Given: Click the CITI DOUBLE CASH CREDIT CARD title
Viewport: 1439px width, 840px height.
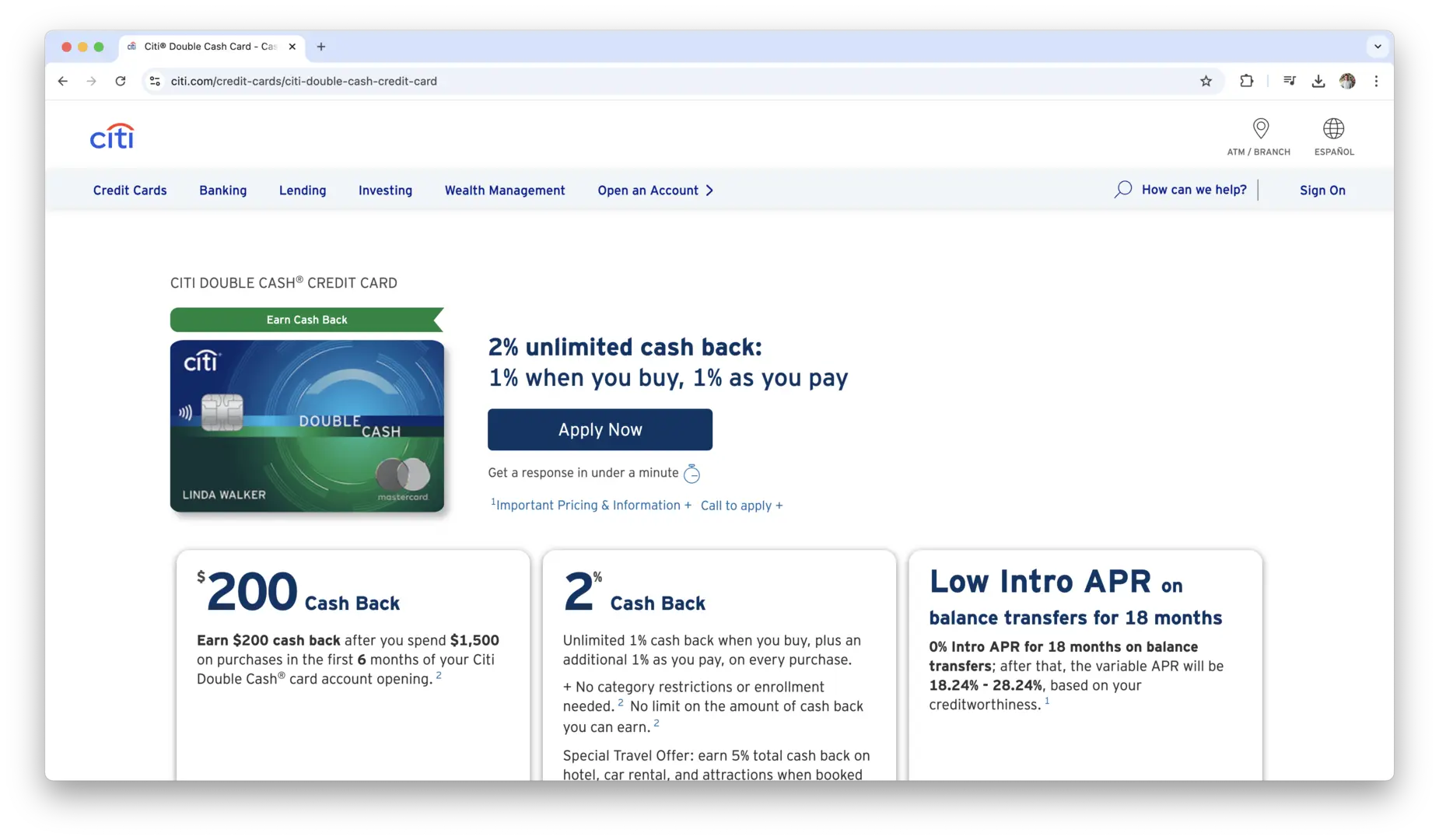Looking at the screenshot, I should click(284, 283).
